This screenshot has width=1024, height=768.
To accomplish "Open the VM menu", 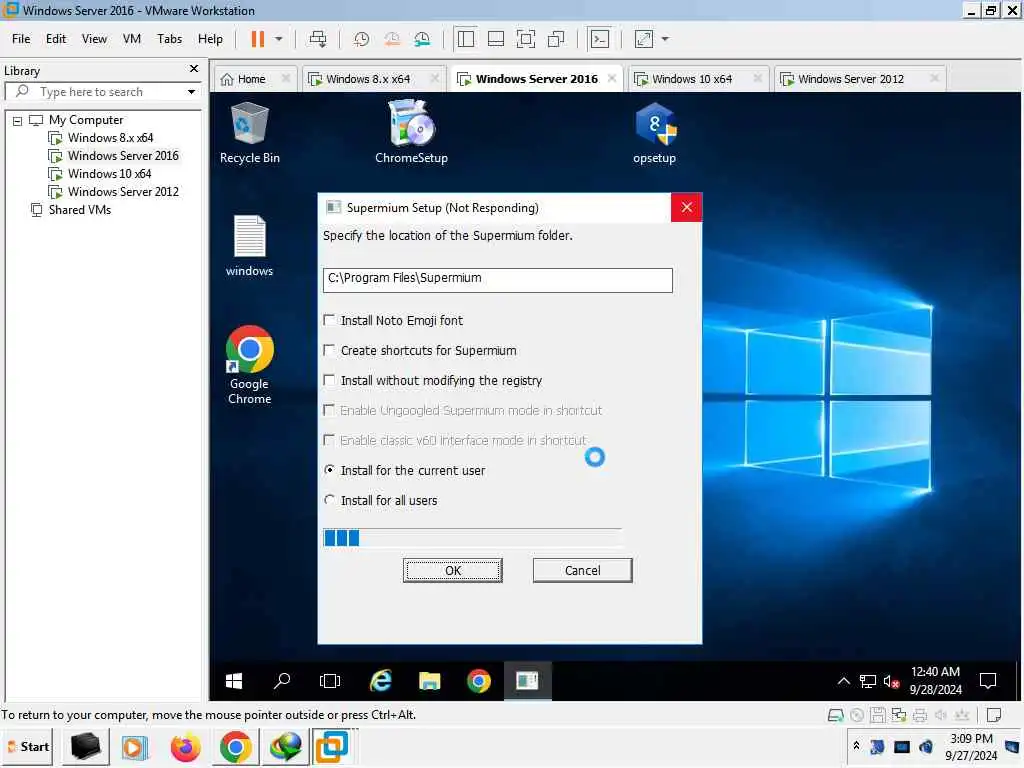I will tap(132, 39).
